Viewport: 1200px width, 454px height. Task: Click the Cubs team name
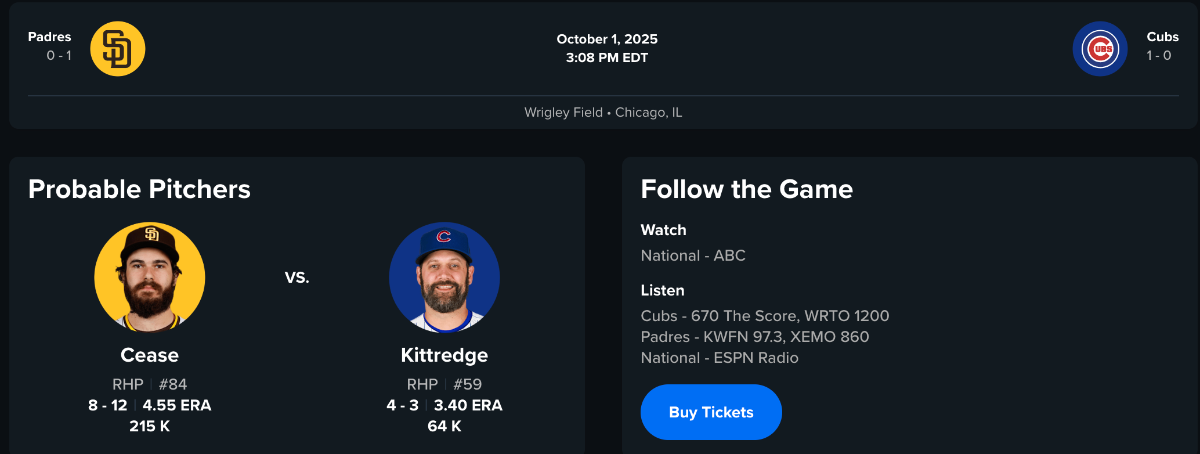[x=1163, y=37]
